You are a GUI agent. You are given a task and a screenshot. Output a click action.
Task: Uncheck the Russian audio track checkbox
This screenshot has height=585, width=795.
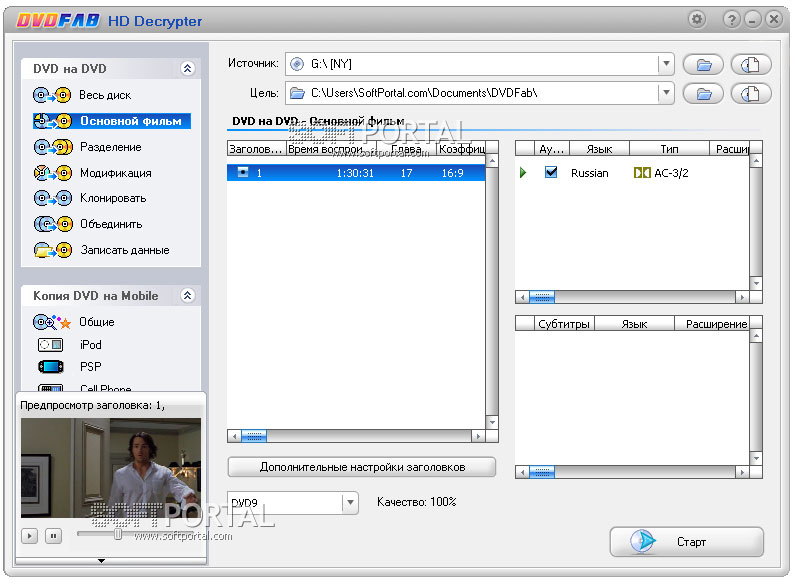click(x=551, y=172)
